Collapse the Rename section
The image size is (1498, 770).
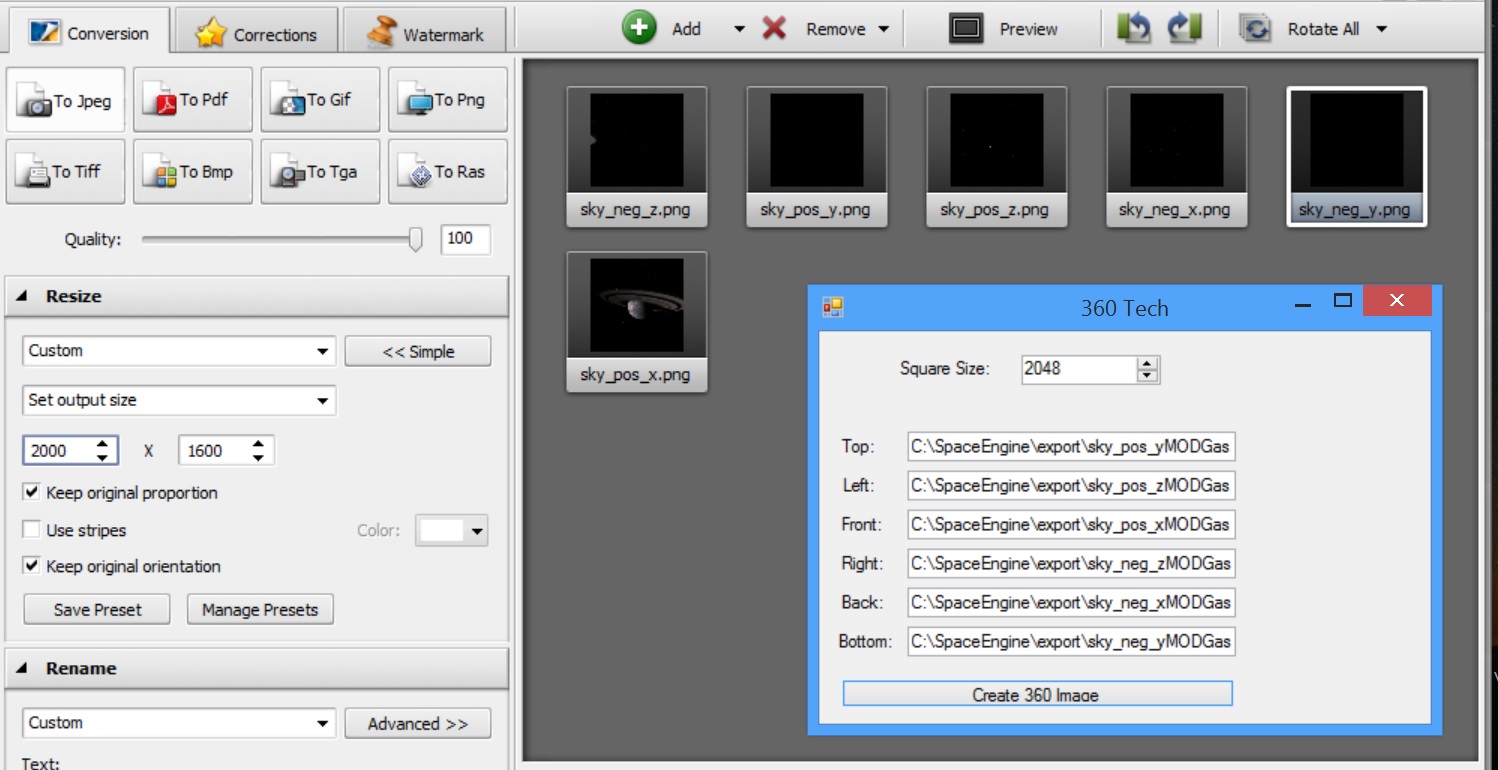tap(22, 669)
